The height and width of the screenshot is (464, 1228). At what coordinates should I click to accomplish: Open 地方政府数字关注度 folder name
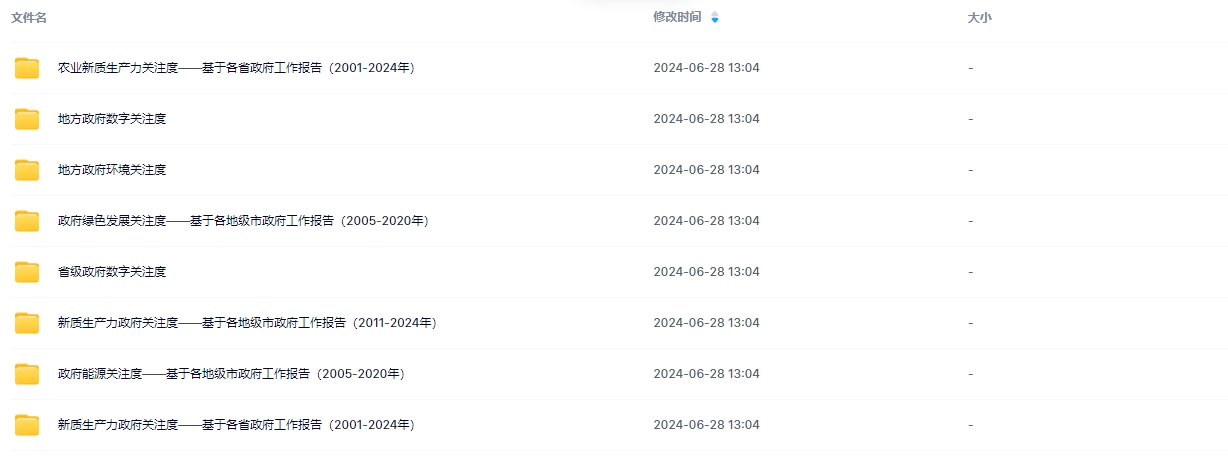point(112,119)
